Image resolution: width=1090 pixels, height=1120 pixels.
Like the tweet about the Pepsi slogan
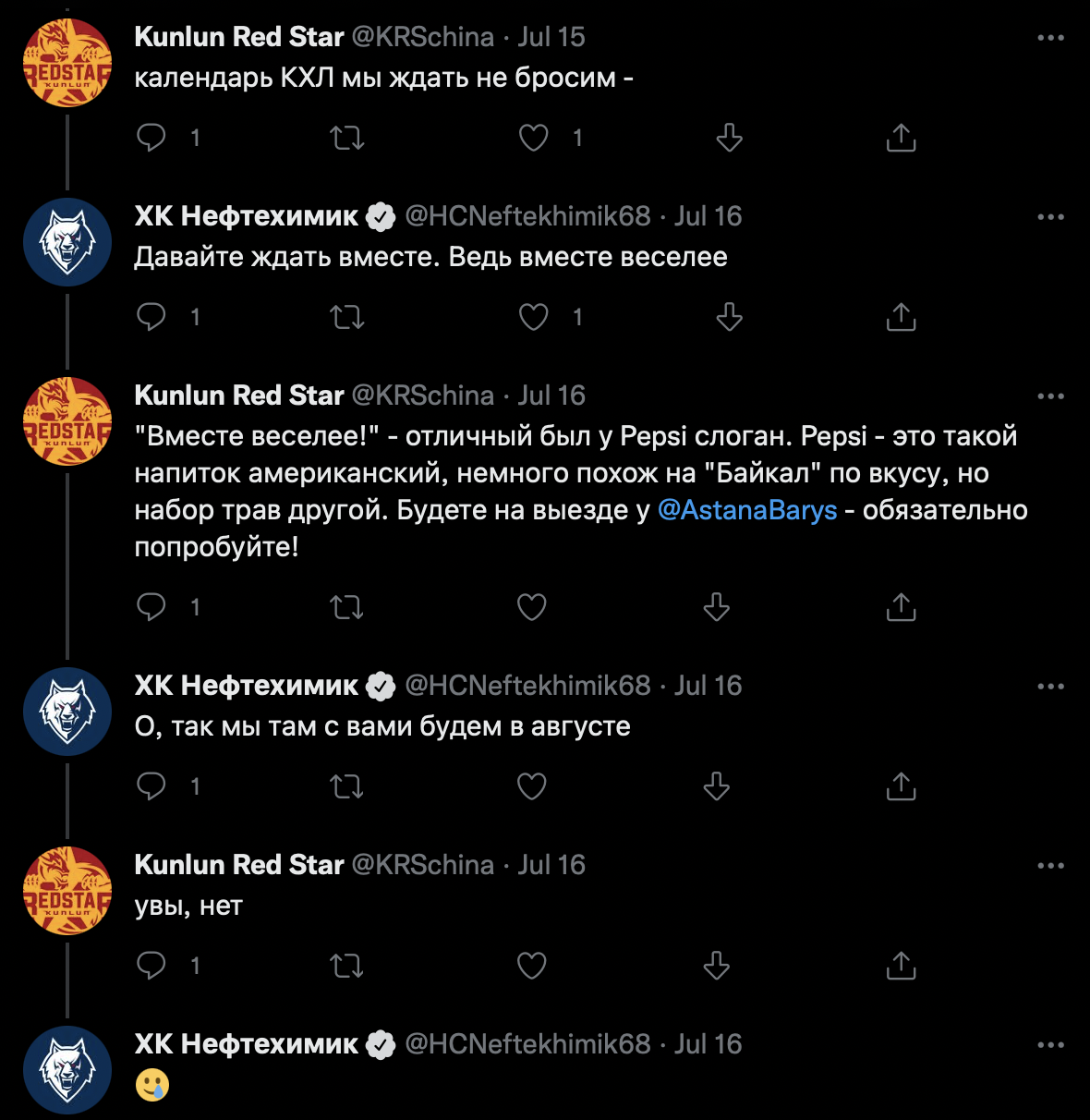(532, 607)
